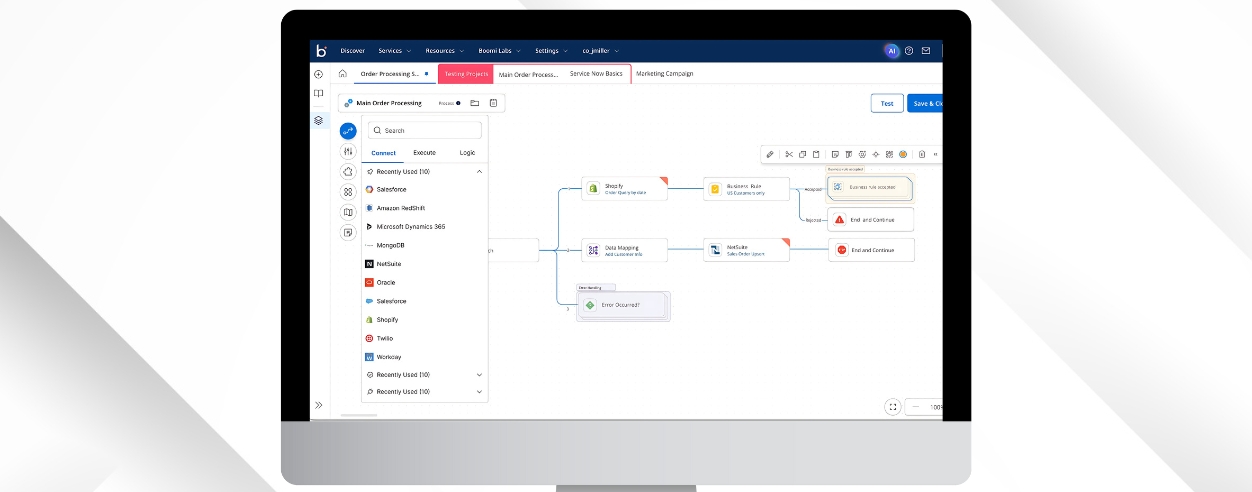Open the Services dropdown menu
The width and height of the screenshot is (1252, 492).
[x=393, y=51]
